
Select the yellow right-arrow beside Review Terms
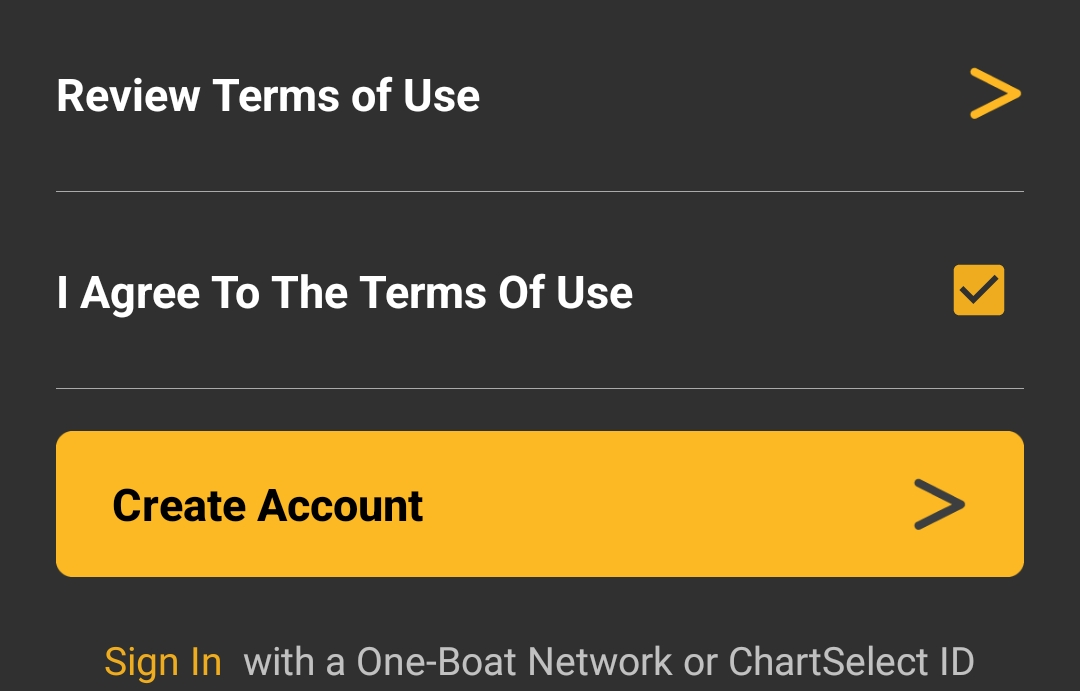point(995,93)
